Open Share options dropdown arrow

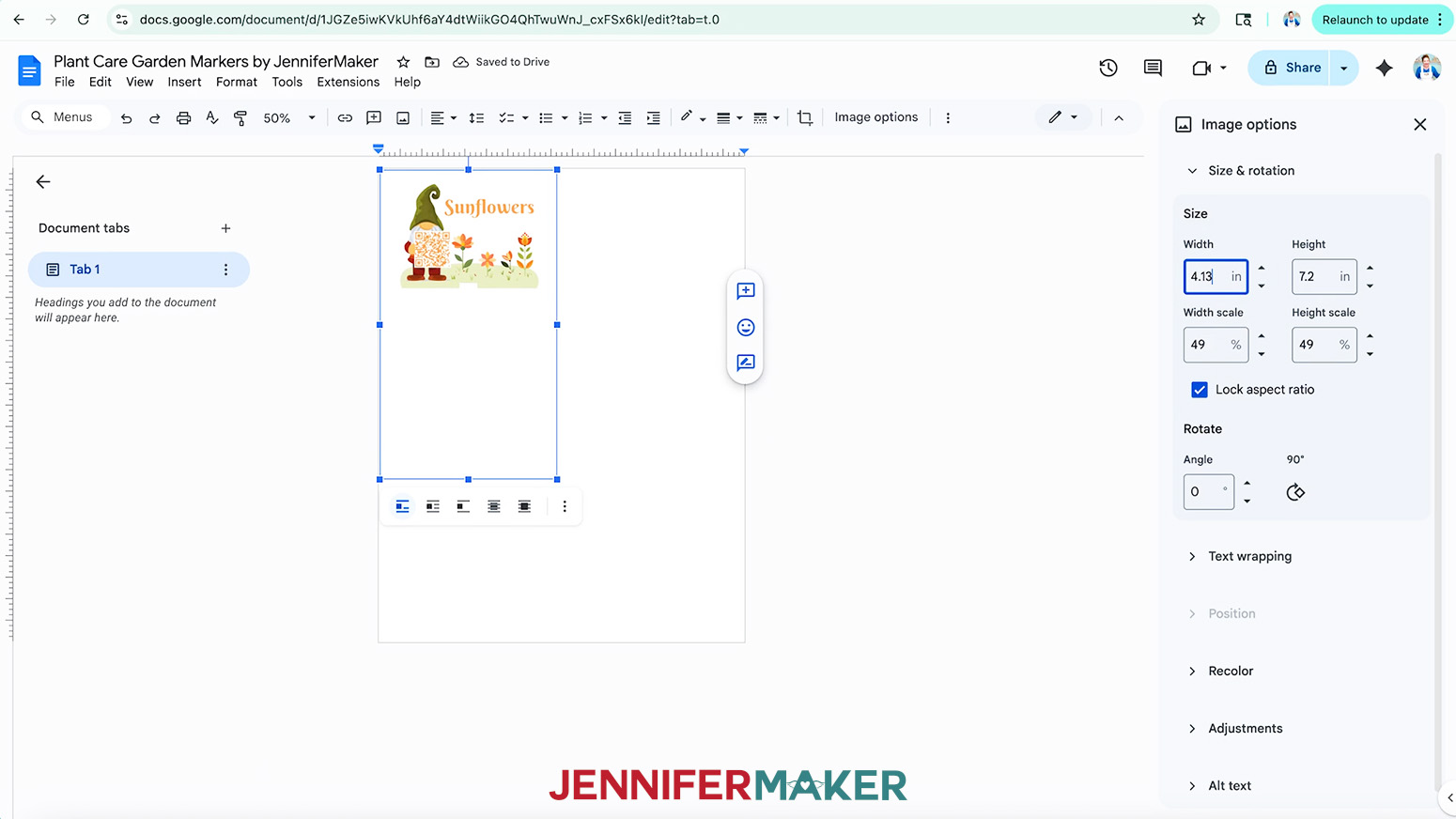[1344, 68]
